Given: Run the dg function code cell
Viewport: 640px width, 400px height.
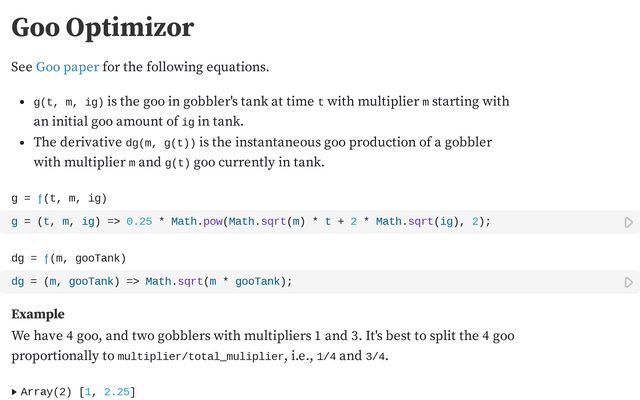Looking at the screenshot, I should click(x=628, y=282).
